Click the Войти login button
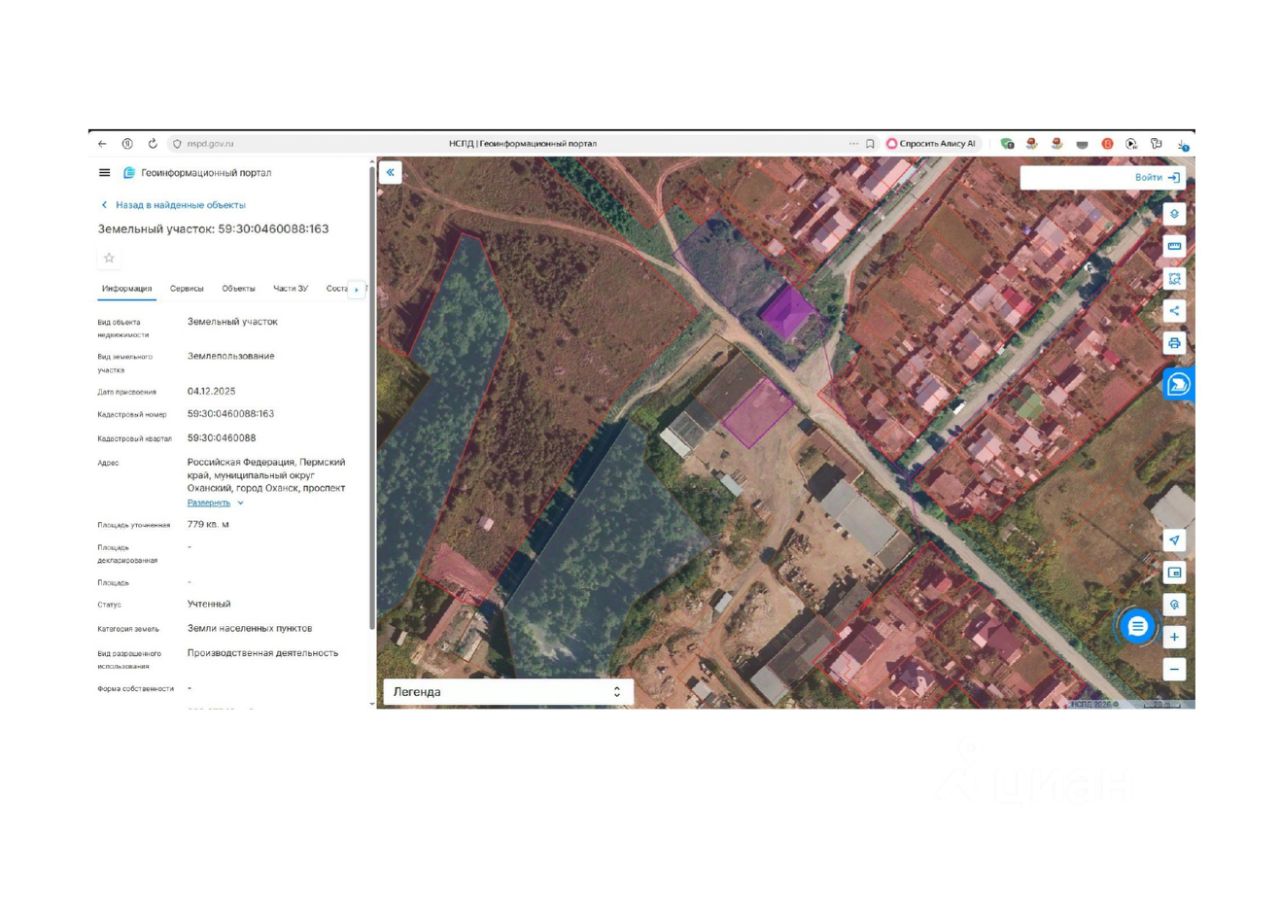 (1157, 177)
